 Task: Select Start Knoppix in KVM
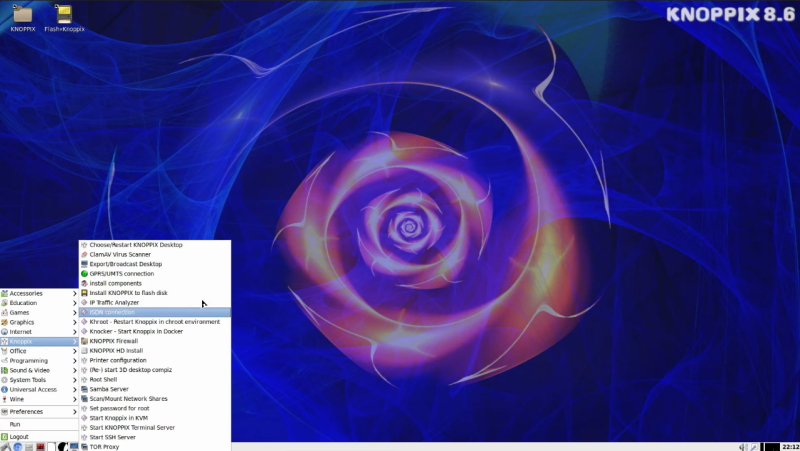(155, 418)
